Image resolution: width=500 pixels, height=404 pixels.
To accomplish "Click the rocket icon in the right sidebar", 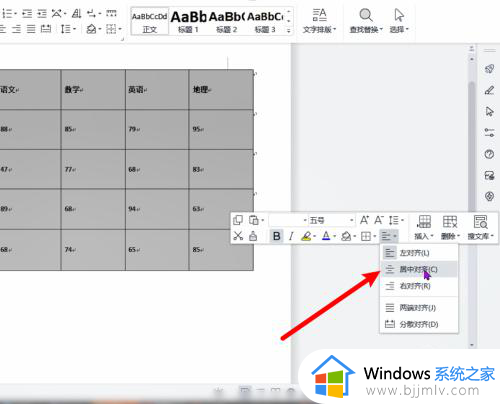I will tap(489, 69).
